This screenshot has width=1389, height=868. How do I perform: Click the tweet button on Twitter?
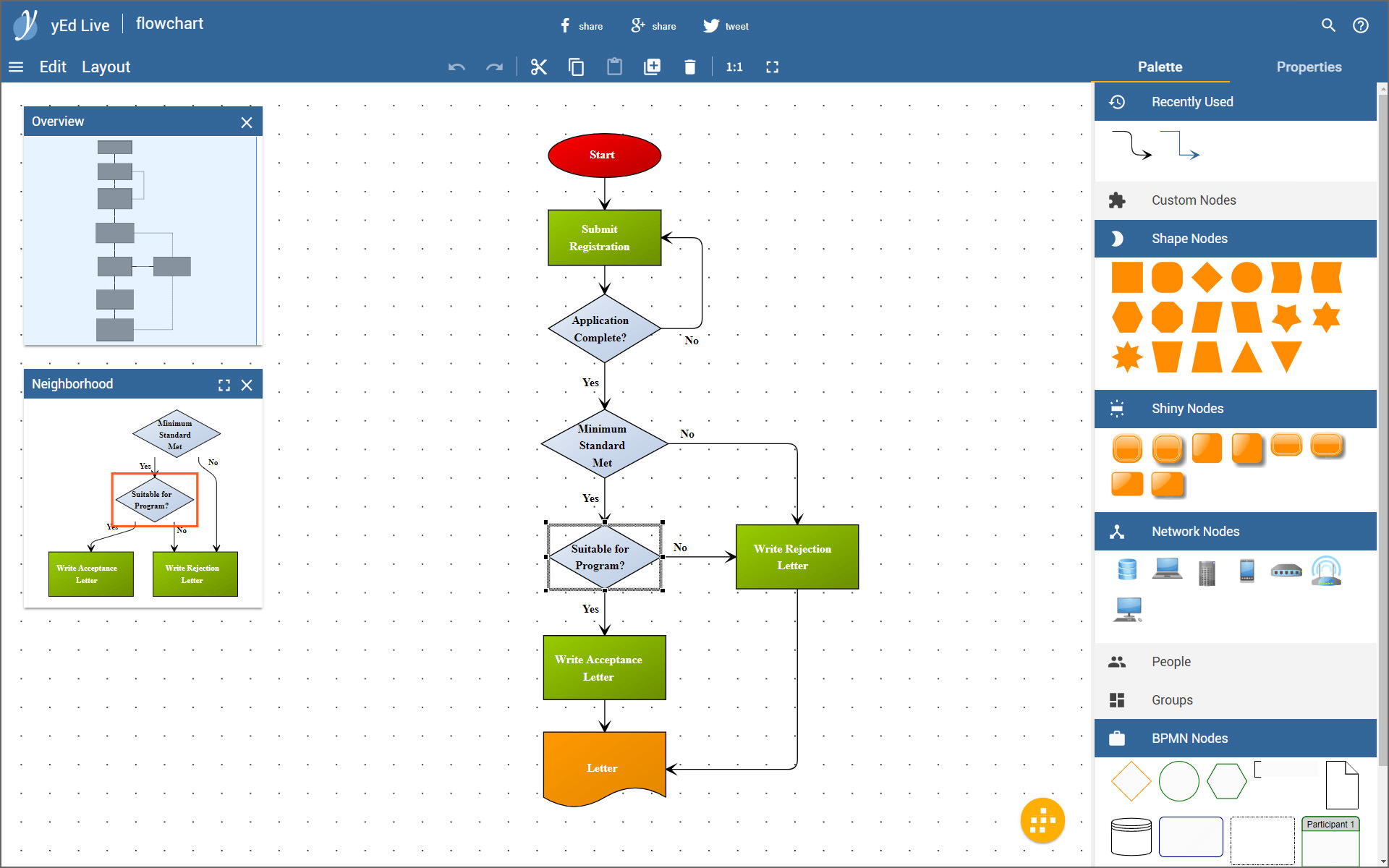point(727,24)
